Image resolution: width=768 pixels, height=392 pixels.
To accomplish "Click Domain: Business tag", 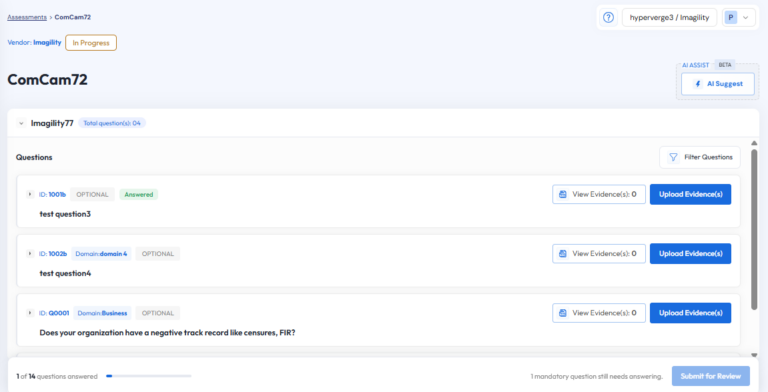I will [102, 313].
